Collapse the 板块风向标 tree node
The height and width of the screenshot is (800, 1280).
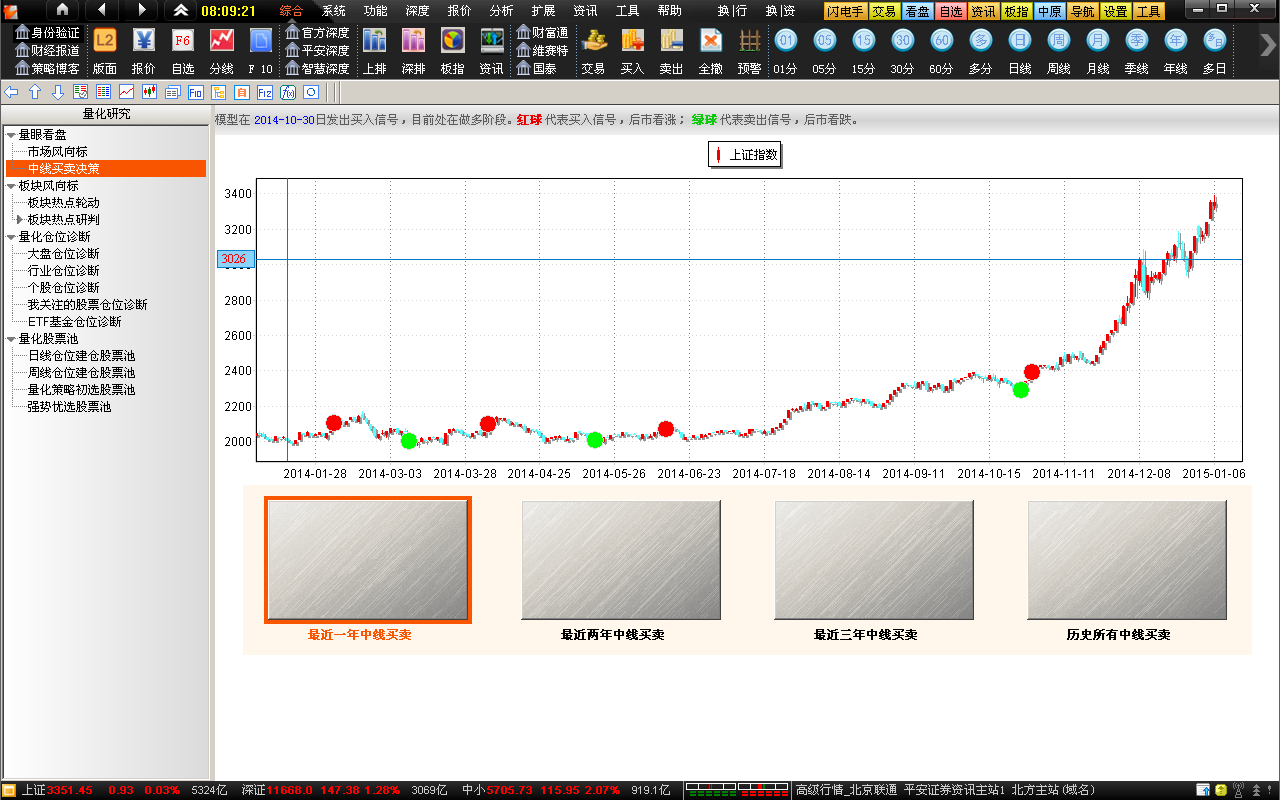[x=11, y=186]
